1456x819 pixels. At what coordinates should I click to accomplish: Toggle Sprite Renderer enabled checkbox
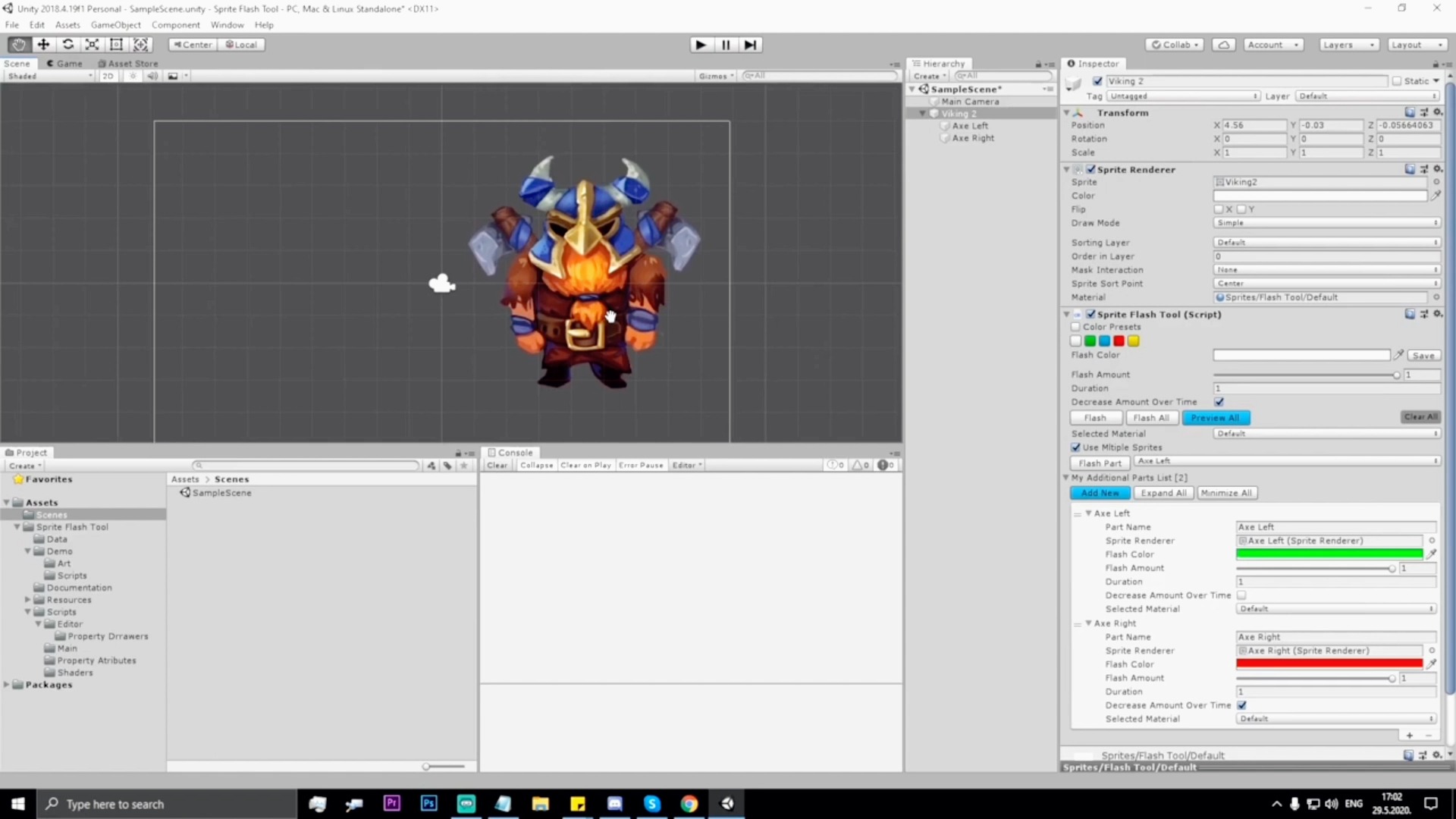tap(1090, 169)
